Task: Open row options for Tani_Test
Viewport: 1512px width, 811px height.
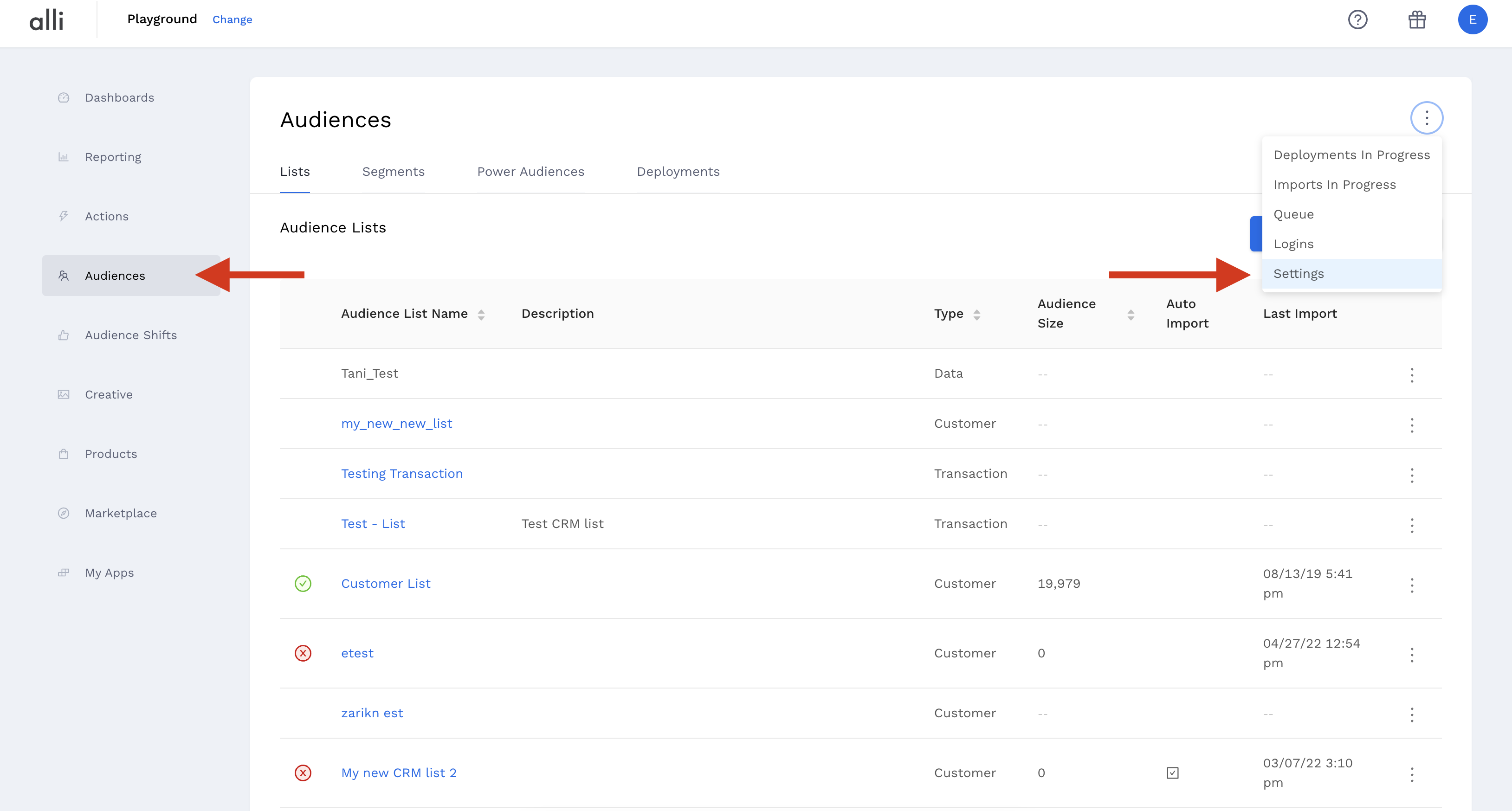Action: [1412, 374]
